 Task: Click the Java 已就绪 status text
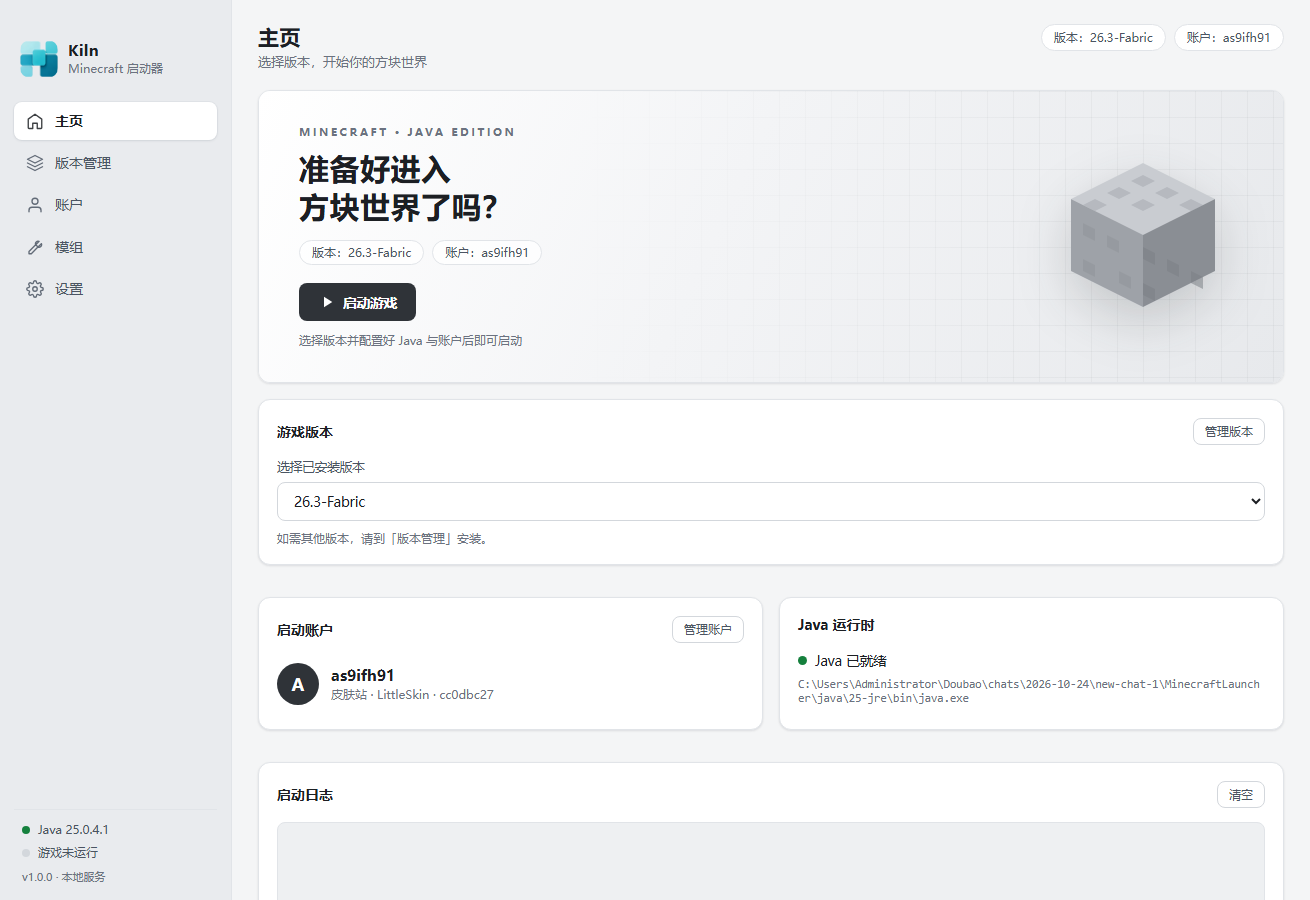point(851,661)
